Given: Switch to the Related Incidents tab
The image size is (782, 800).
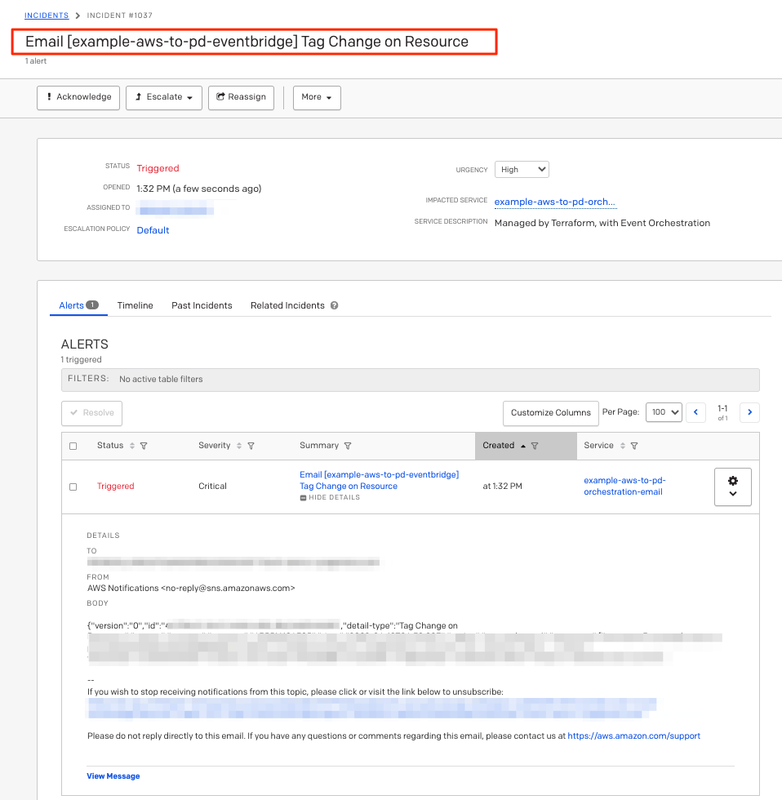Looking at the screenshot, I should pos(287,305).
